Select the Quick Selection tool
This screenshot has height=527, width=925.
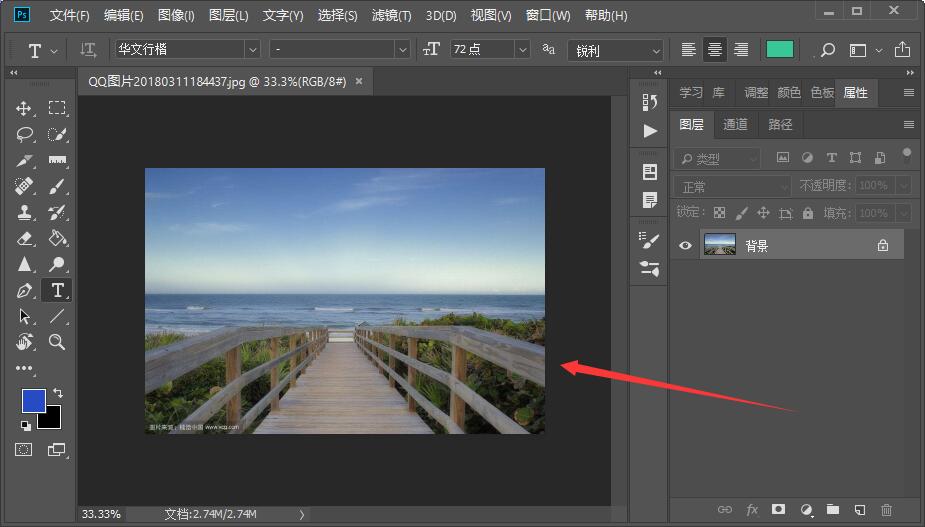(57, 135)
